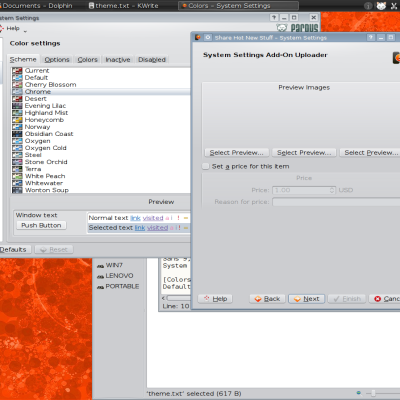400x400 pixels.
Task: Click the Back button in uploader
Action: [x=267, y=299]
